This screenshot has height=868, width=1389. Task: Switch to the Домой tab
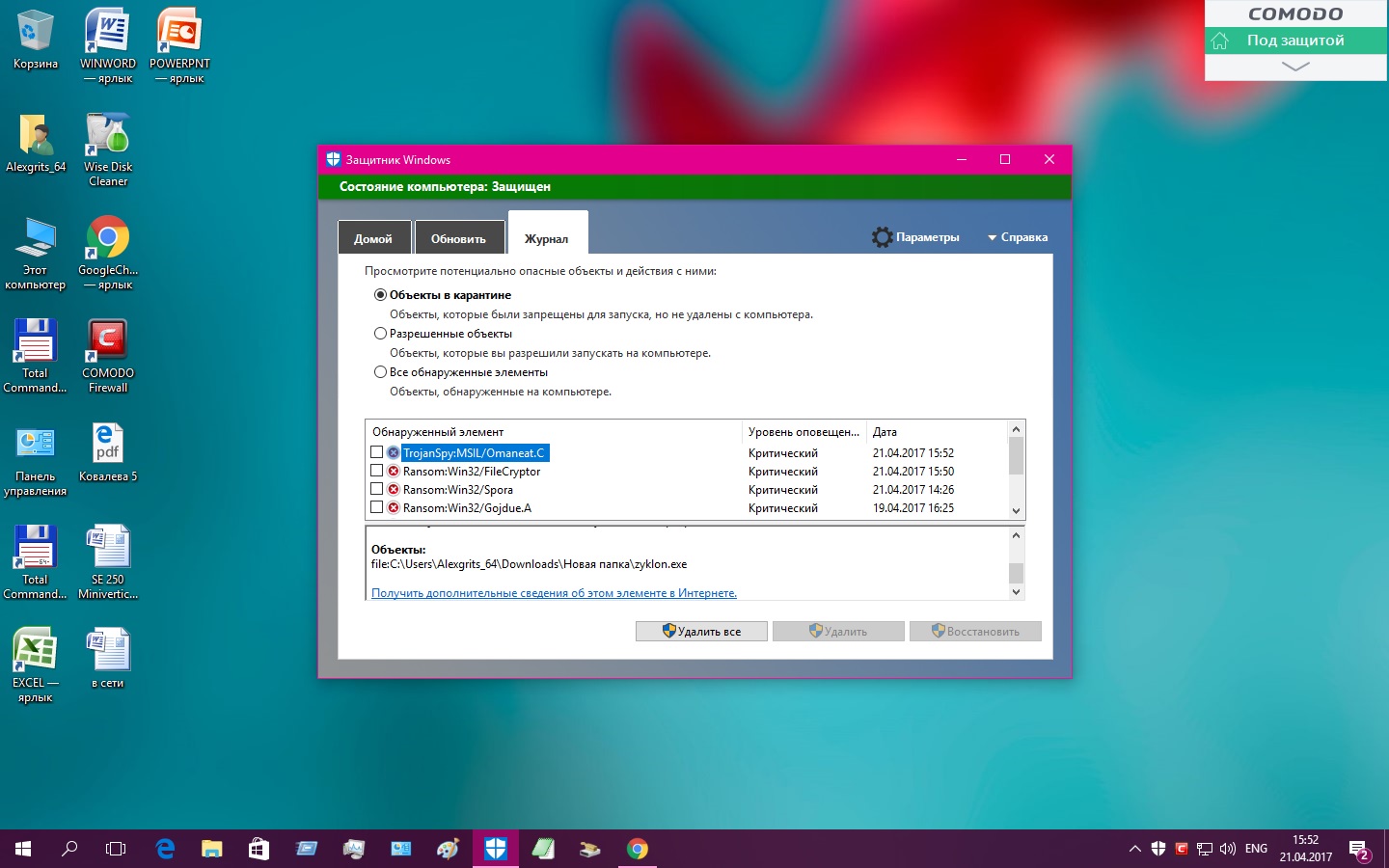click(x=373, y=238)
